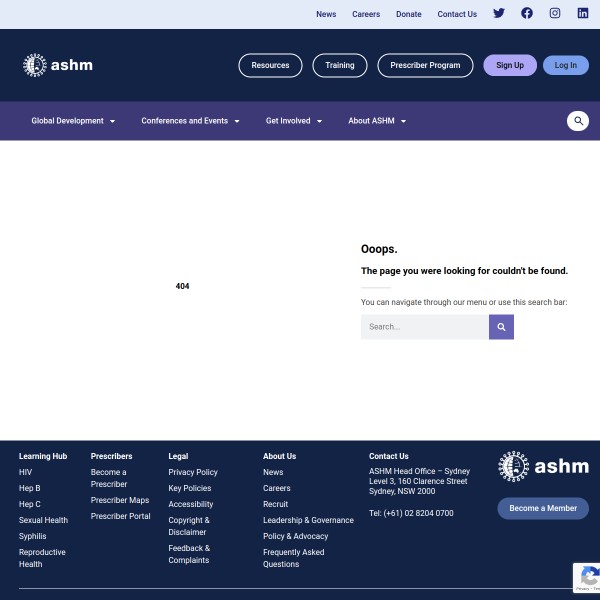Open Resources from header navigation
The width and height of the screenshot is (600, 600).
[270, 65]
